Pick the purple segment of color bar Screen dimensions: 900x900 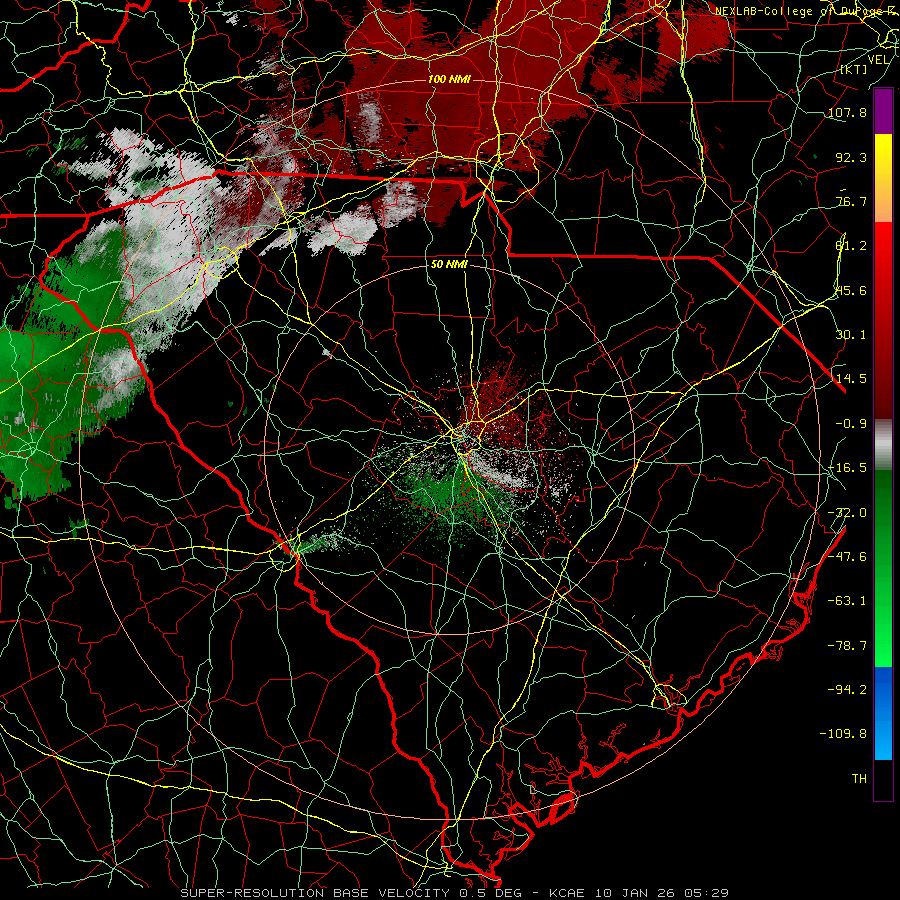[883, 112]
